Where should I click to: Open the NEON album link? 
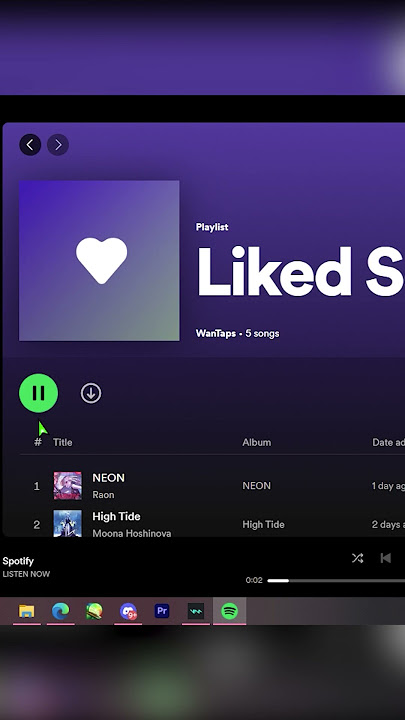256,486
